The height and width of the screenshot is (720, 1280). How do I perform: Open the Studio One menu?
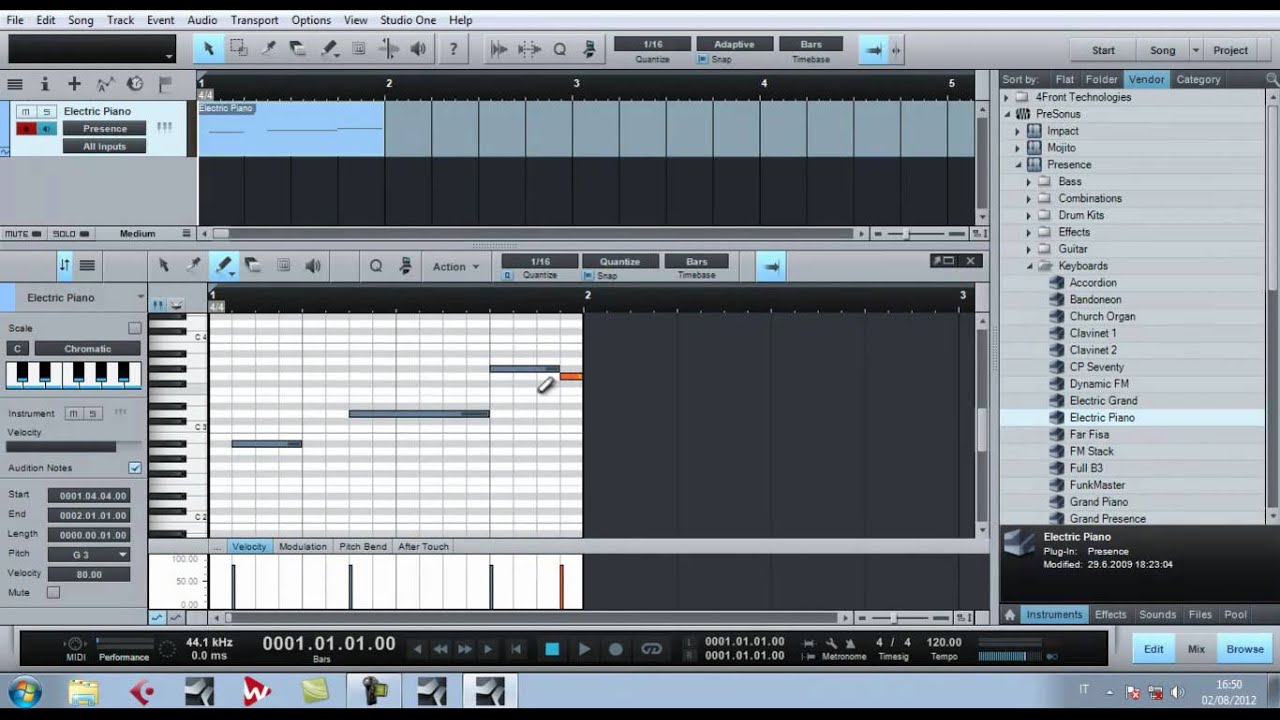408,20
